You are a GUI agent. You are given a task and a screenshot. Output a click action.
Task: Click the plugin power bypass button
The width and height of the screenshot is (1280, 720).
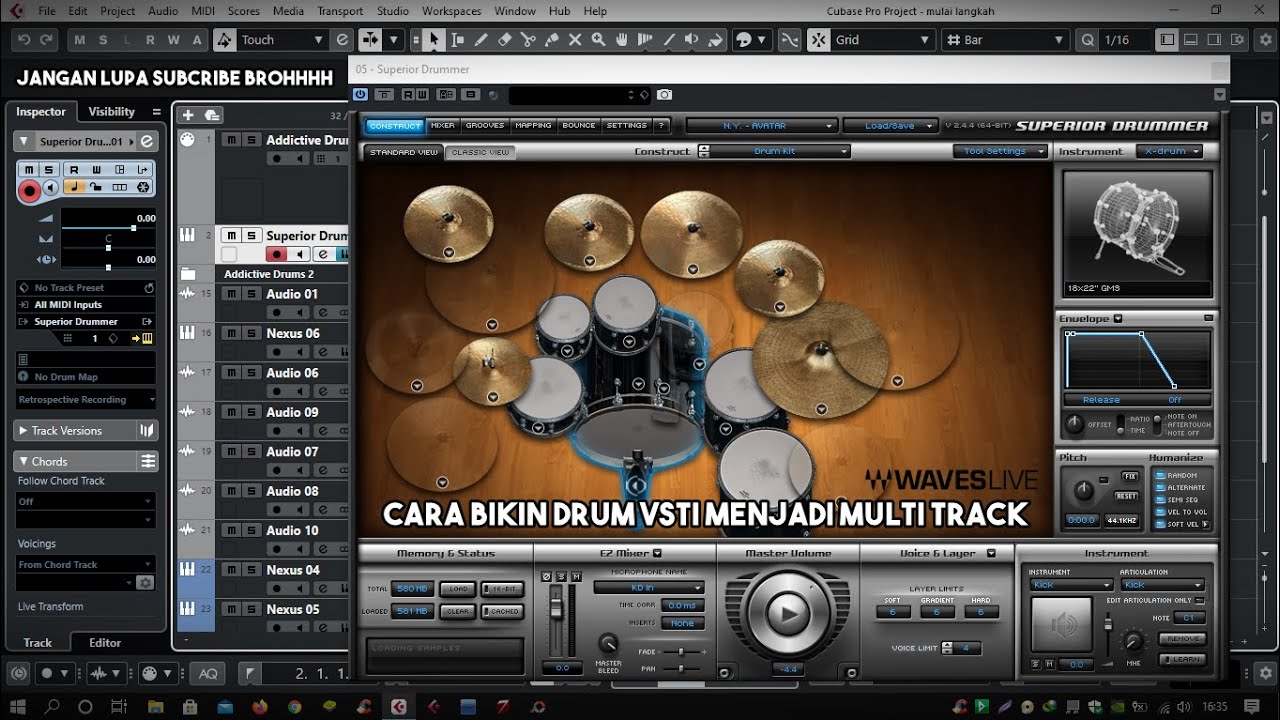pos(361,95)
